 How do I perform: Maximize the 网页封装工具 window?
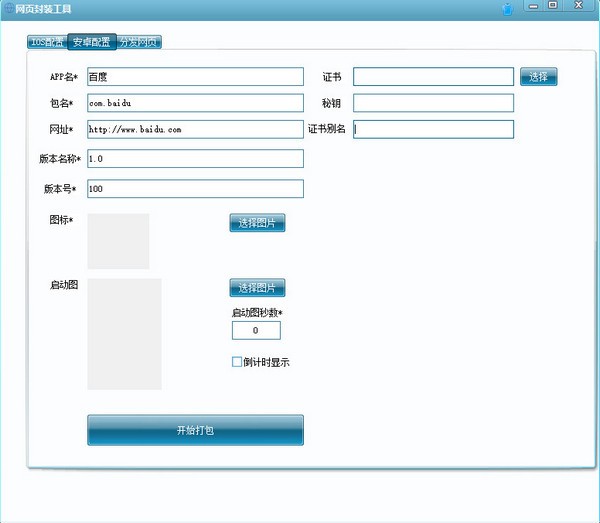coord(553,5)
